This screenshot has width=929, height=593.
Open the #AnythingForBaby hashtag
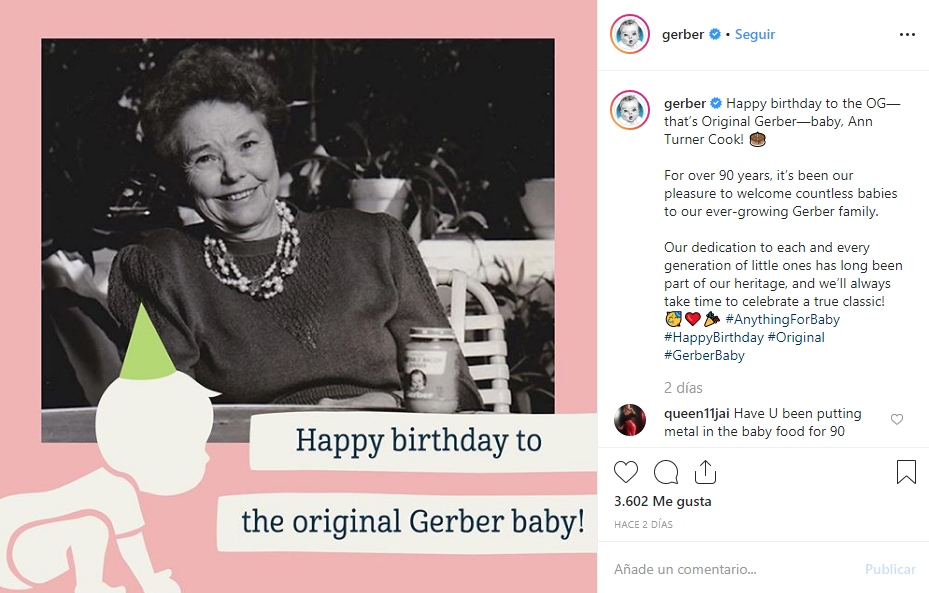coord(782,320)
